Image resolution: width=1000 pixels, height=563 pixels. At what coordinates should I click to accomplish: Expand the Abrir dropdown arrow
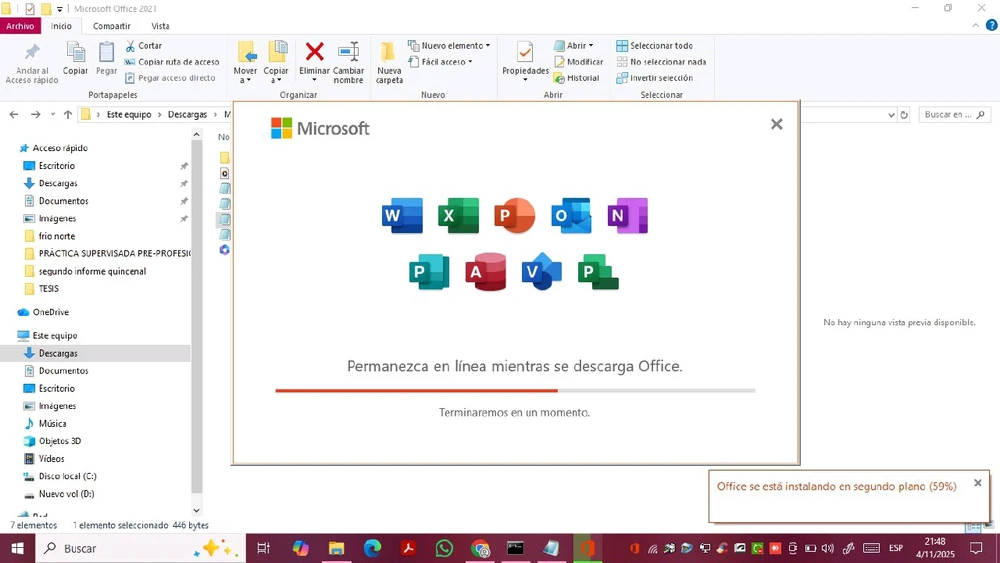591,46
